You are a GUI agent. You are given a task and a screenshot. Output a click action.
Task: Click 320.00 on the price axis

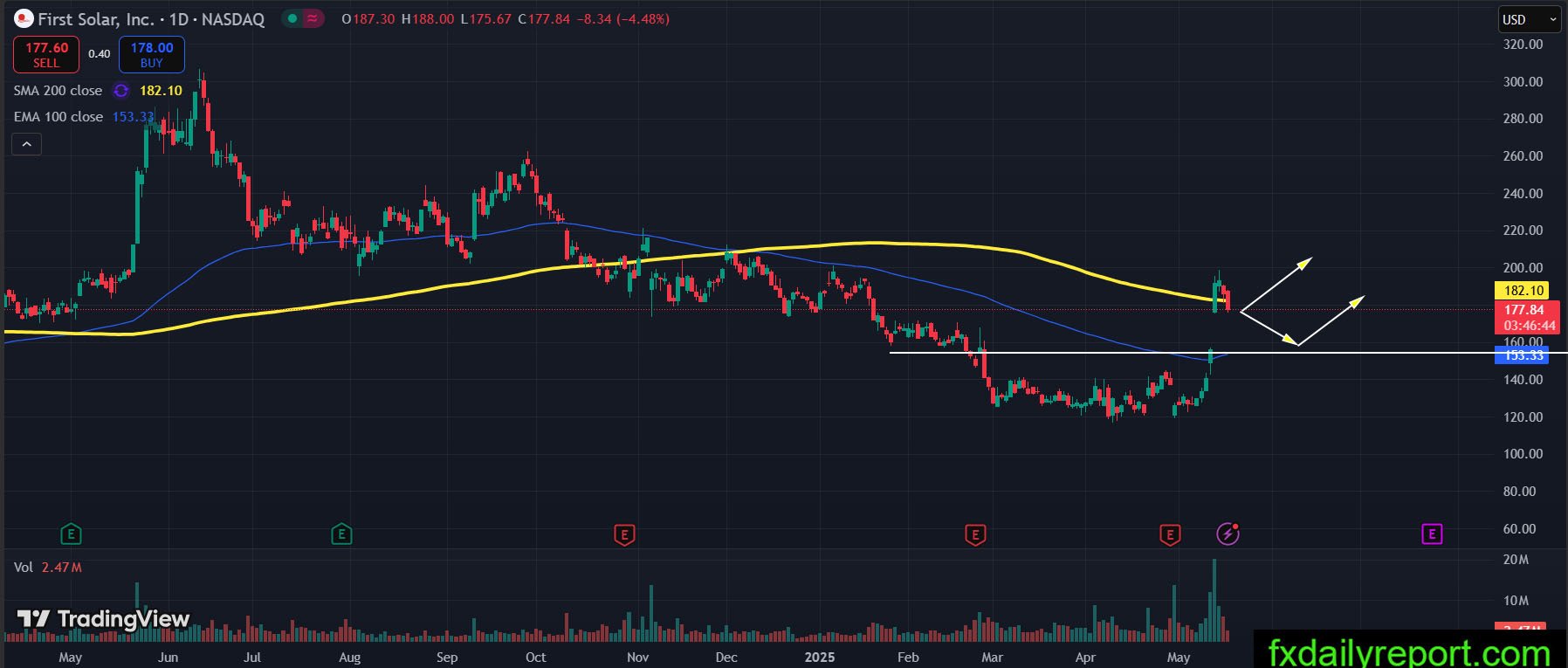[x=1523, y=45]
